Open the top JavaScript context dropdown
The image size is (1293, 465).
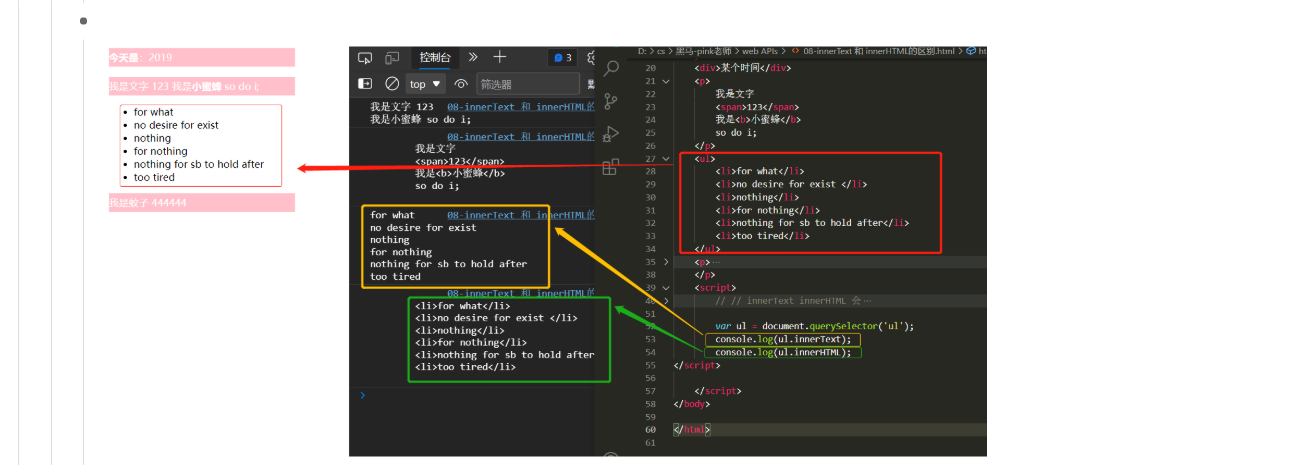coord(427,84)
